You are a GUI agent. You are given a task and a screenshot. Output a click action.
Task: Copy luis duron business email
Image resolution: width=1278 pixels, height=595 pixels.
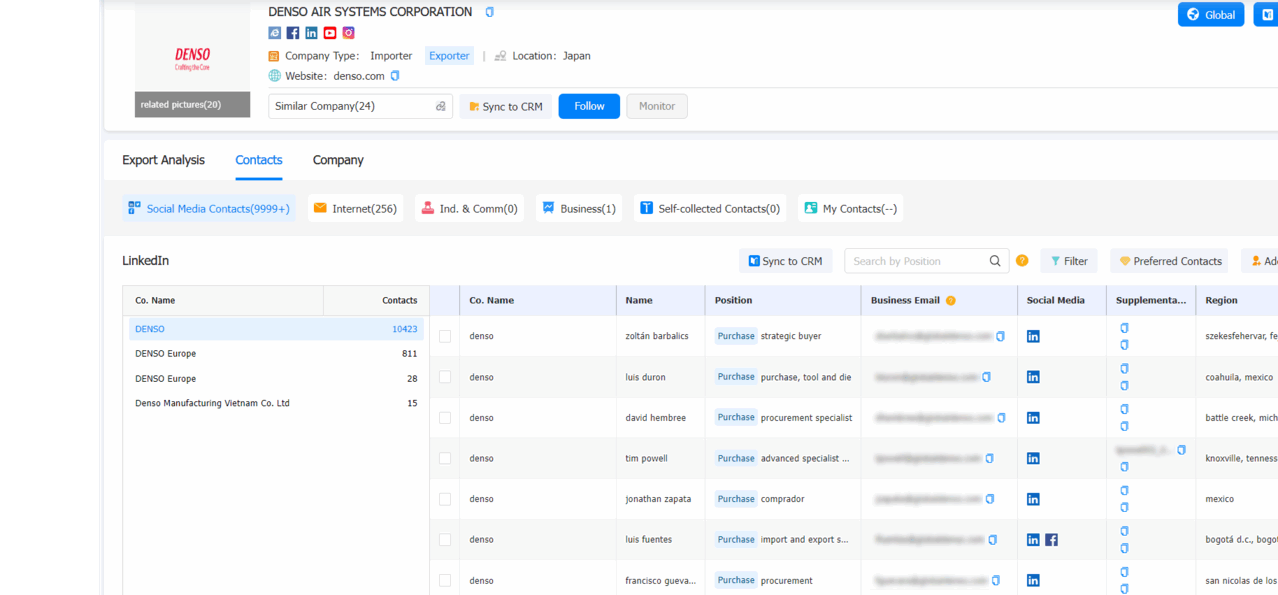point(986,377)
